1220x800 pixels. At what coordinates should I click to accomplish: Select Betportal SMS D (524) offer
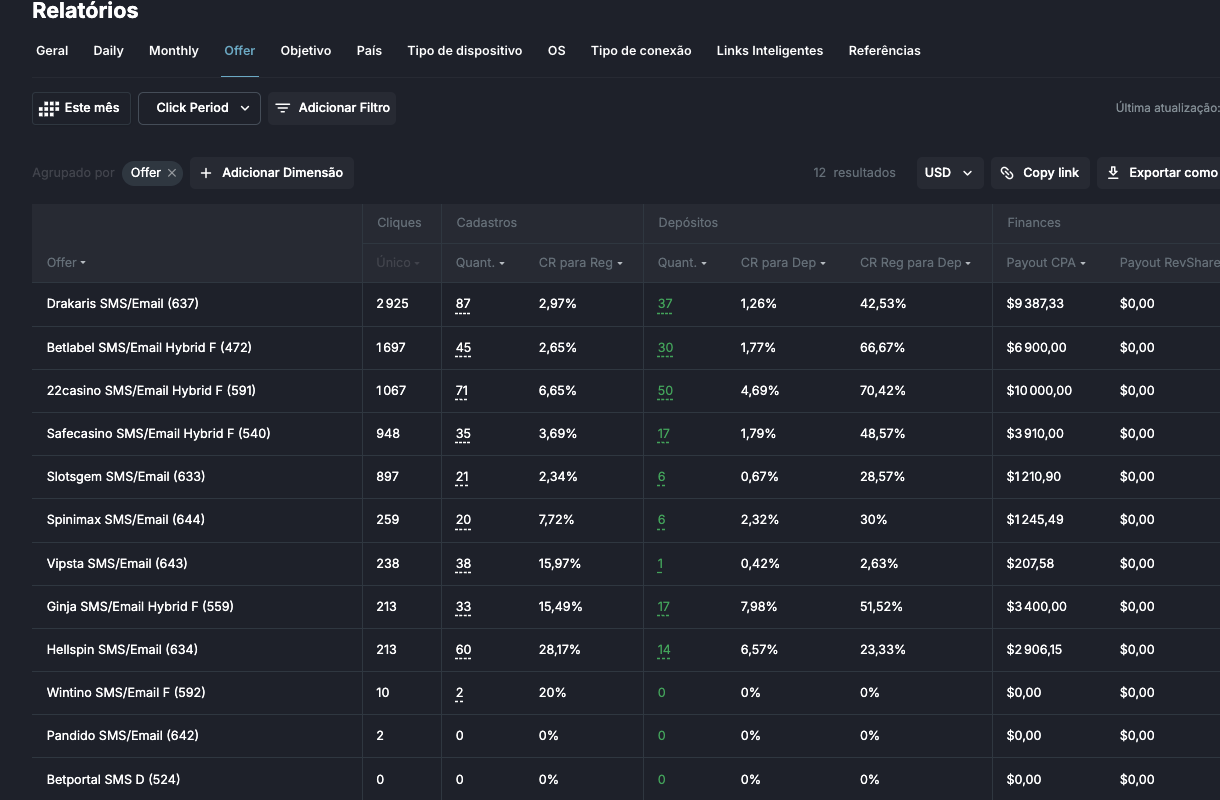pos(114,780)
